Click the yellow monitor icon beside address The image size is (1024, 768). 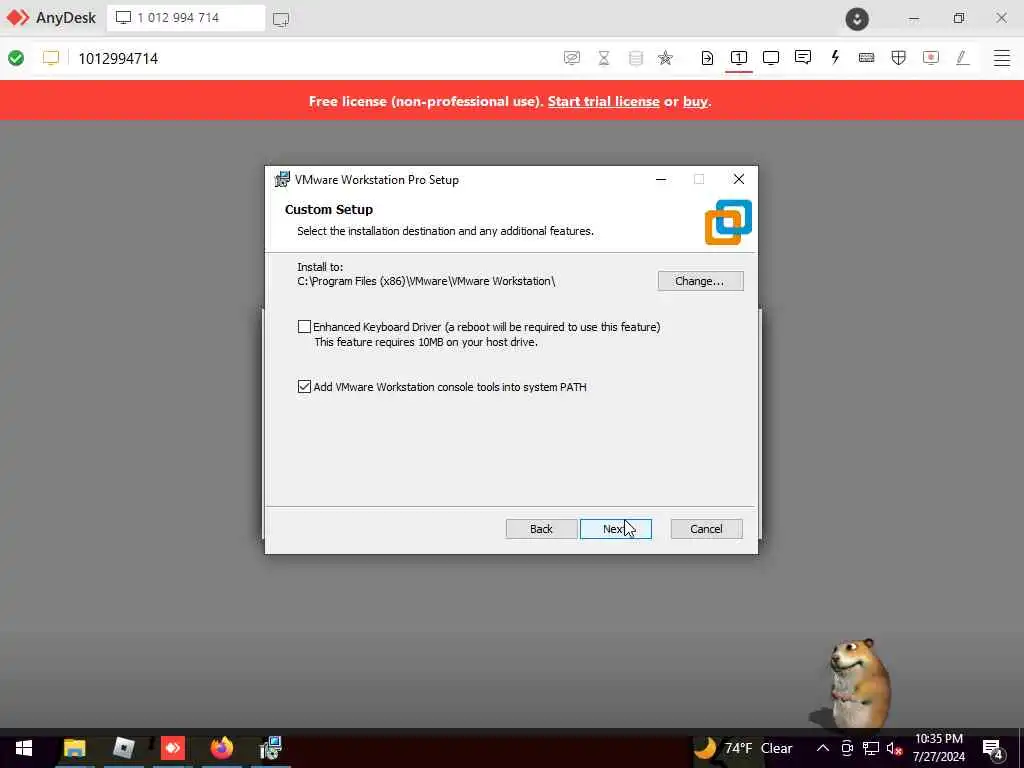tap(51, 57)
